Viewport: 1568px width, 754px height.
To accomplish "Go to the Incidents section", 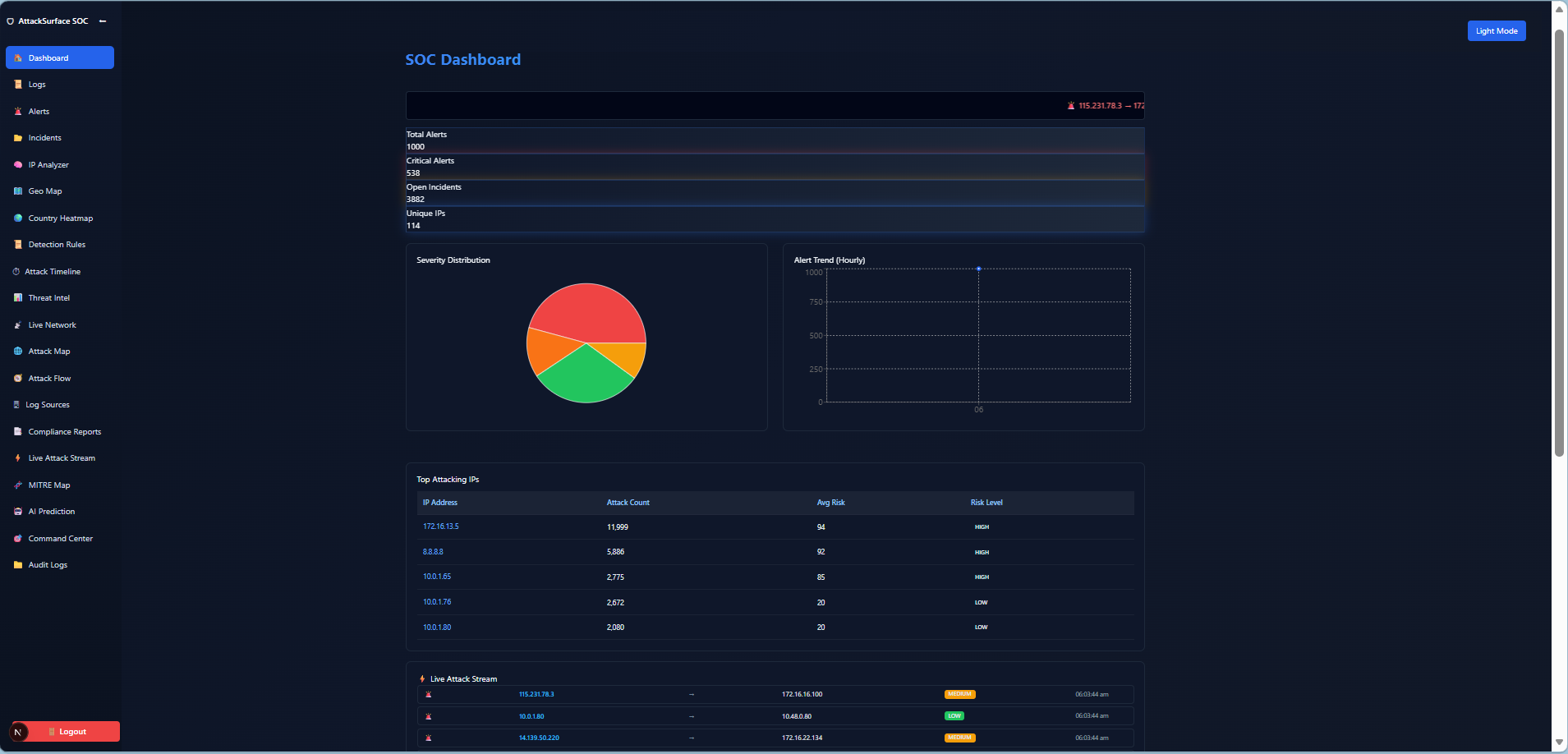I will point(60,138).
